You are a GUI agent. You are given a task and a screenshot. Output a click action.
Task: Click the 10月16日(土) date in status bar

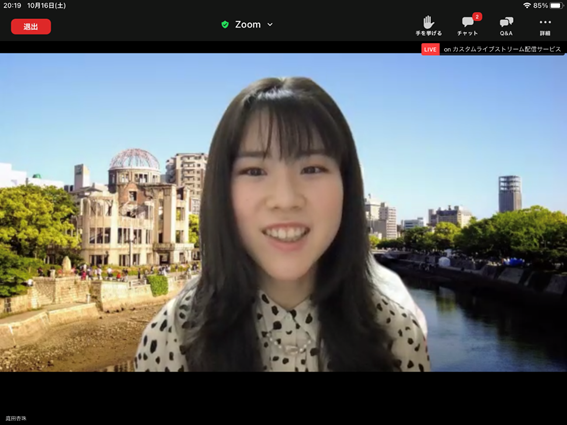click(x=47, y=5)
